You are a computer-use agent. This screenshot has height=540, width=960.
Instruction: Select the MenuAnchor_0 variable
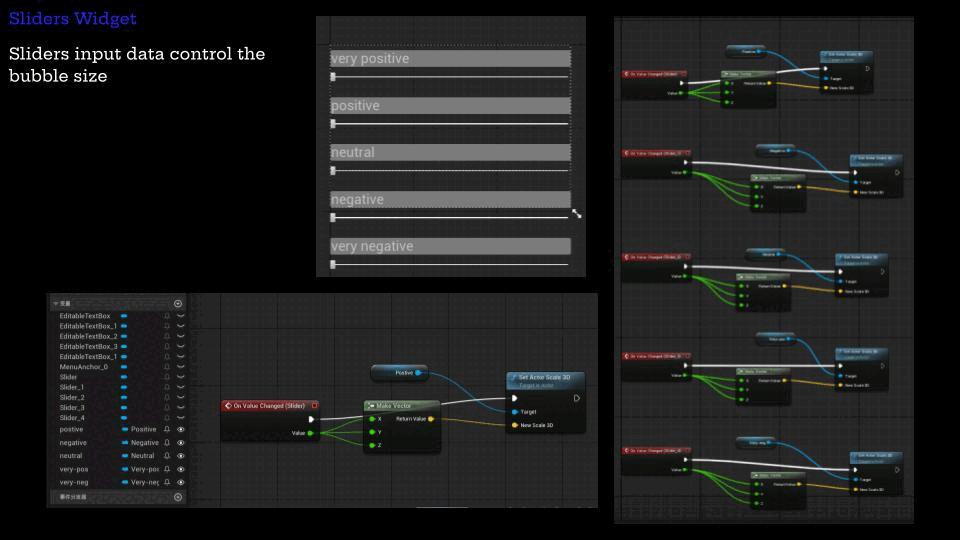[78, 367]
